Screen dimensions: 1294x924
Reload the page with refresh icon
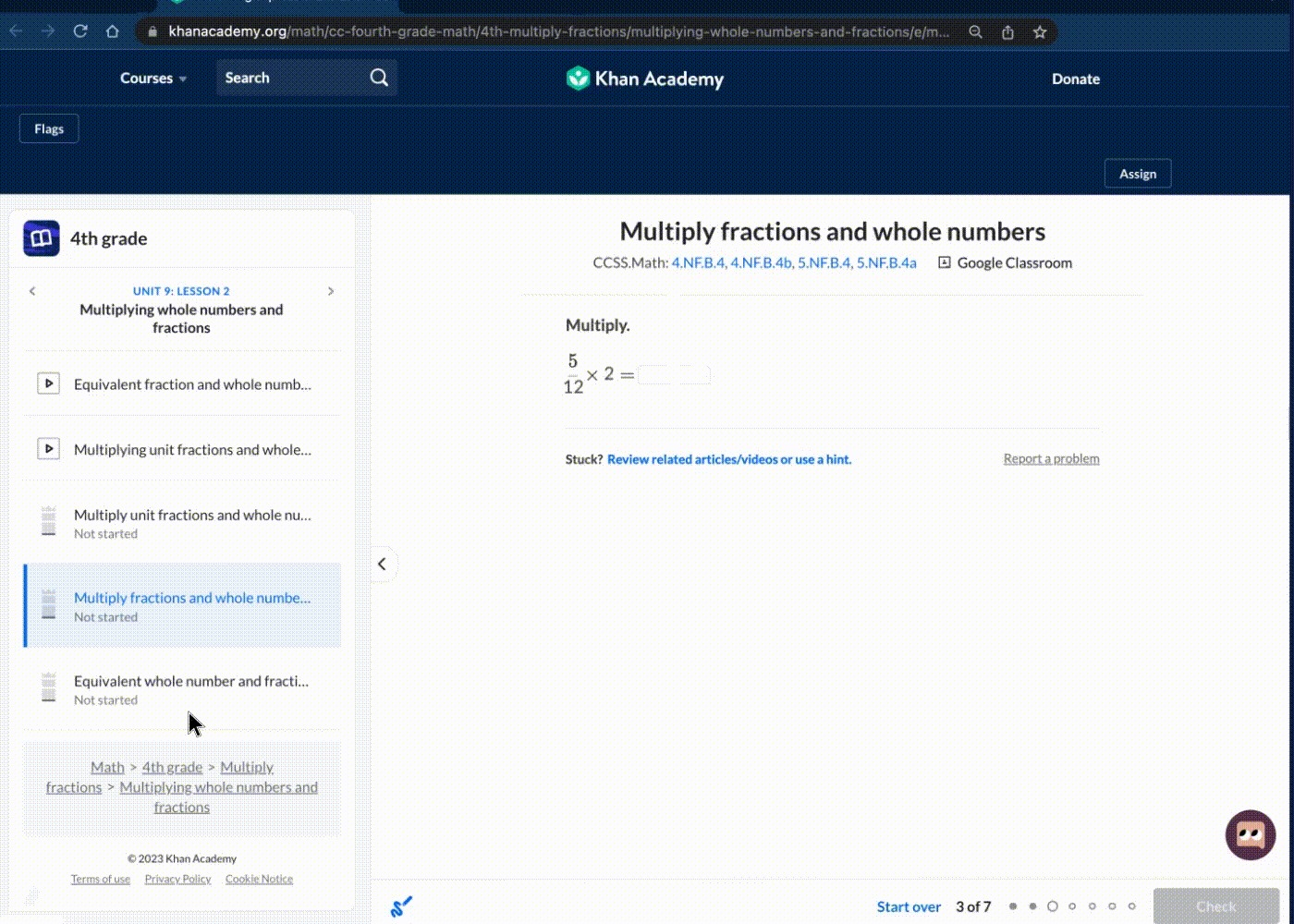[x=80, y=31]
